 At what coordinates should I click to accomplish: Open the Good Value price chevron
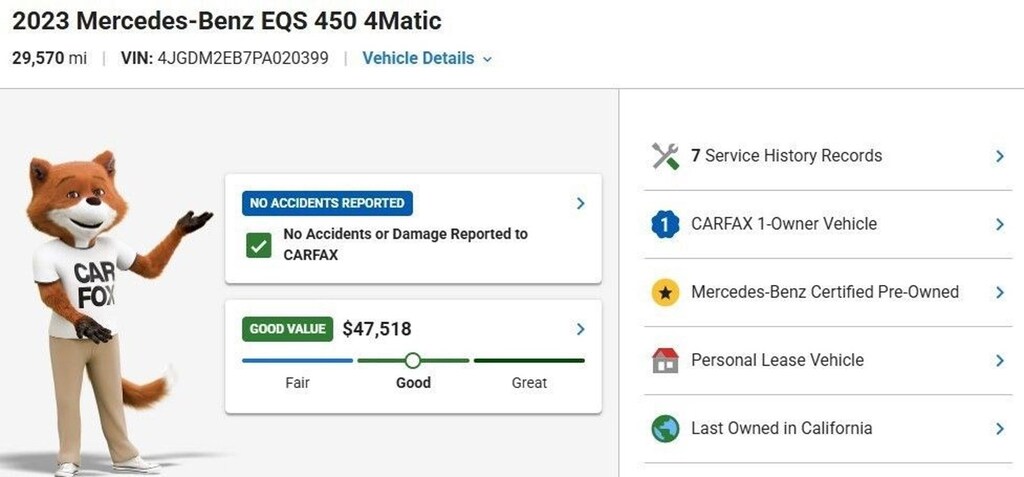(x=581, y=329)
